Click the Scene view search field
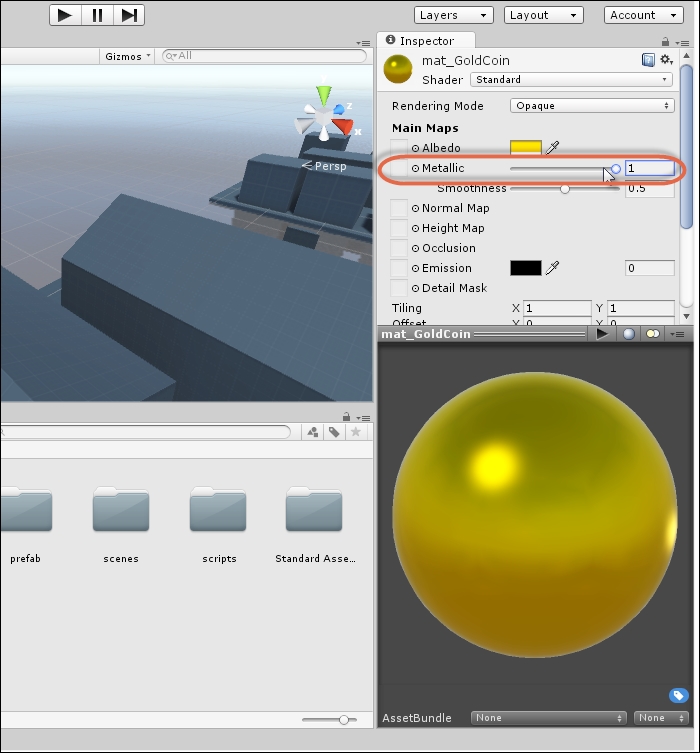 coord(264,56)
